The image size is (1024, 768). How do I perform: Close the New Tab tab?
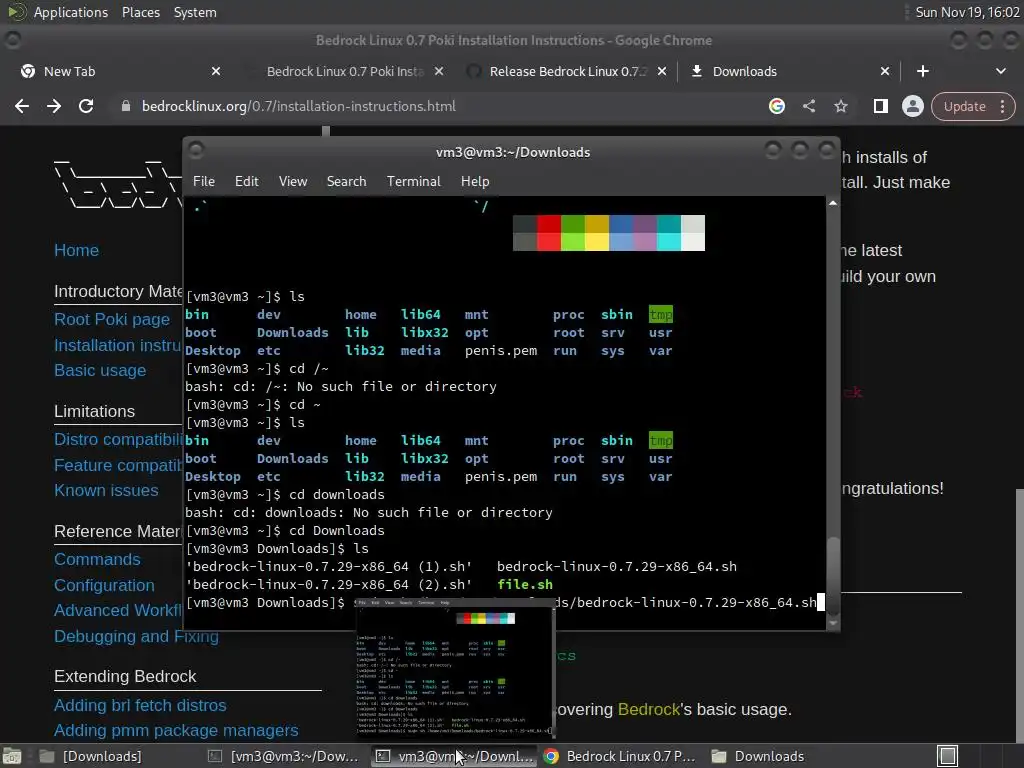[216, 71]
